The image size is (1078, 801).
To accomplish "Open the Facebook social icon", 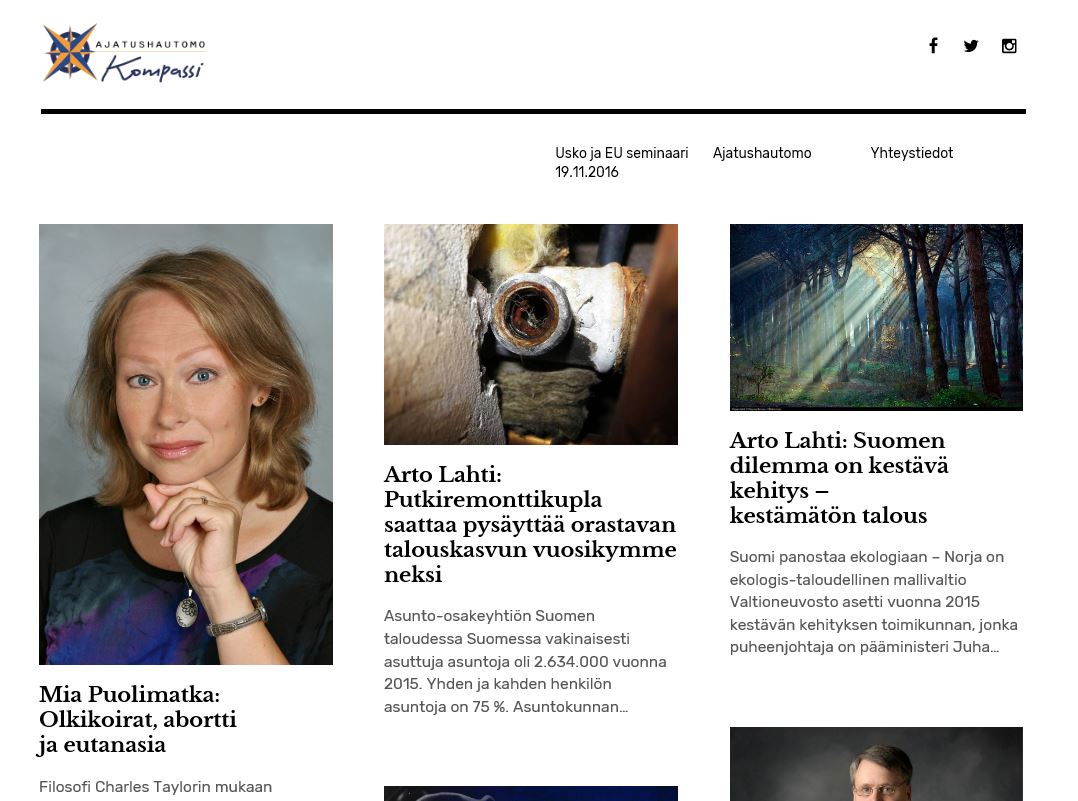I will click(933, 46).
